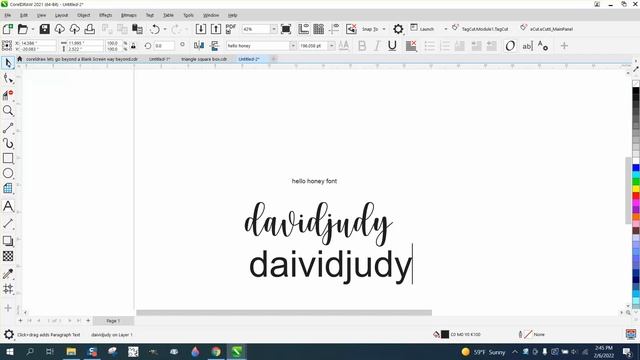Click the blue palette swatch
The height and width of the screenshot is (360, 640).
click(x=636, y=167)
